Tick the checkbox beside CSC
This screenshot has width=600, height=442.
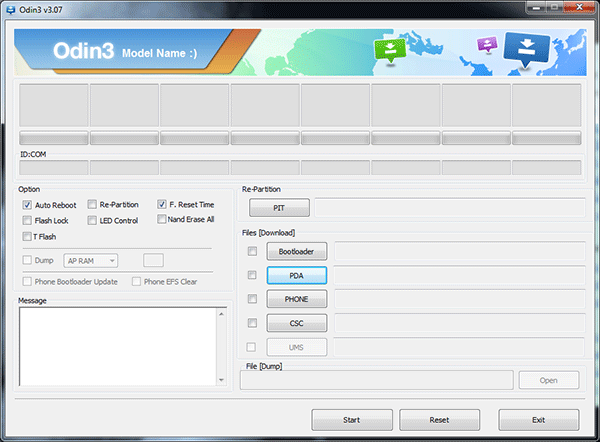(x=252, y=323)
